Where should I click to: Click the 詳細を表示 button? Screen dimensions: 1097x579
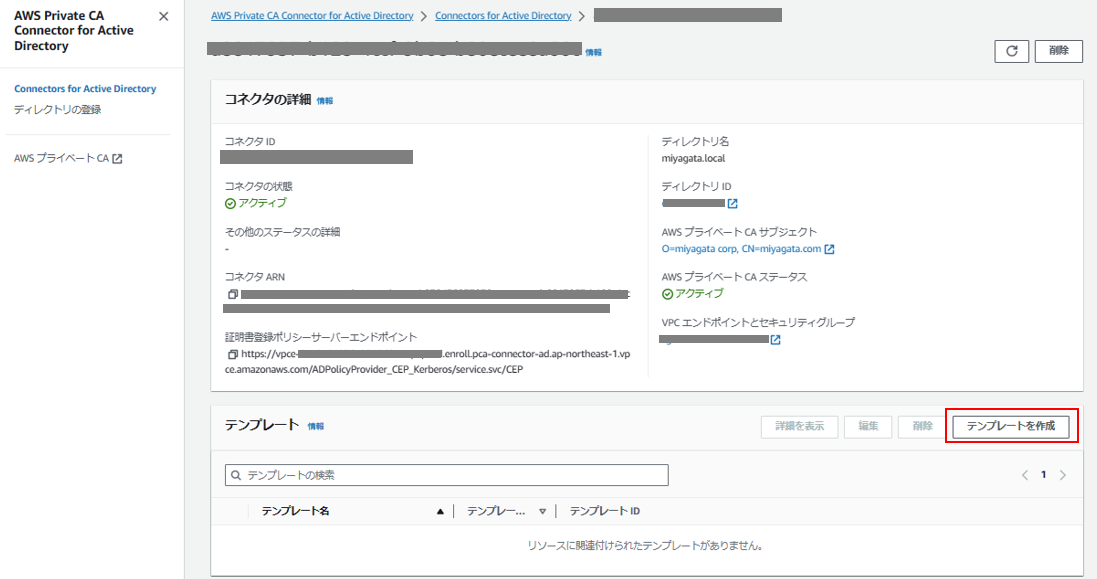pos(800,426)
